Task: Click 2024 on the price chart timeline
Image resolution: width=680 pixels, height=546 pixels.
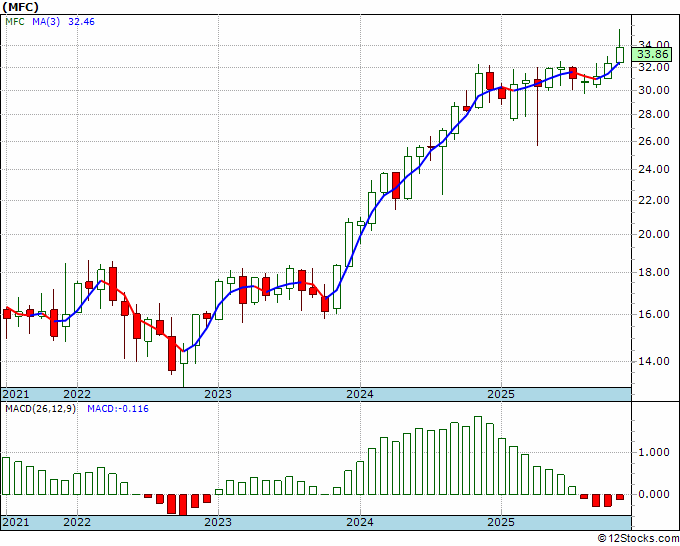Action: tap(360, 394)
